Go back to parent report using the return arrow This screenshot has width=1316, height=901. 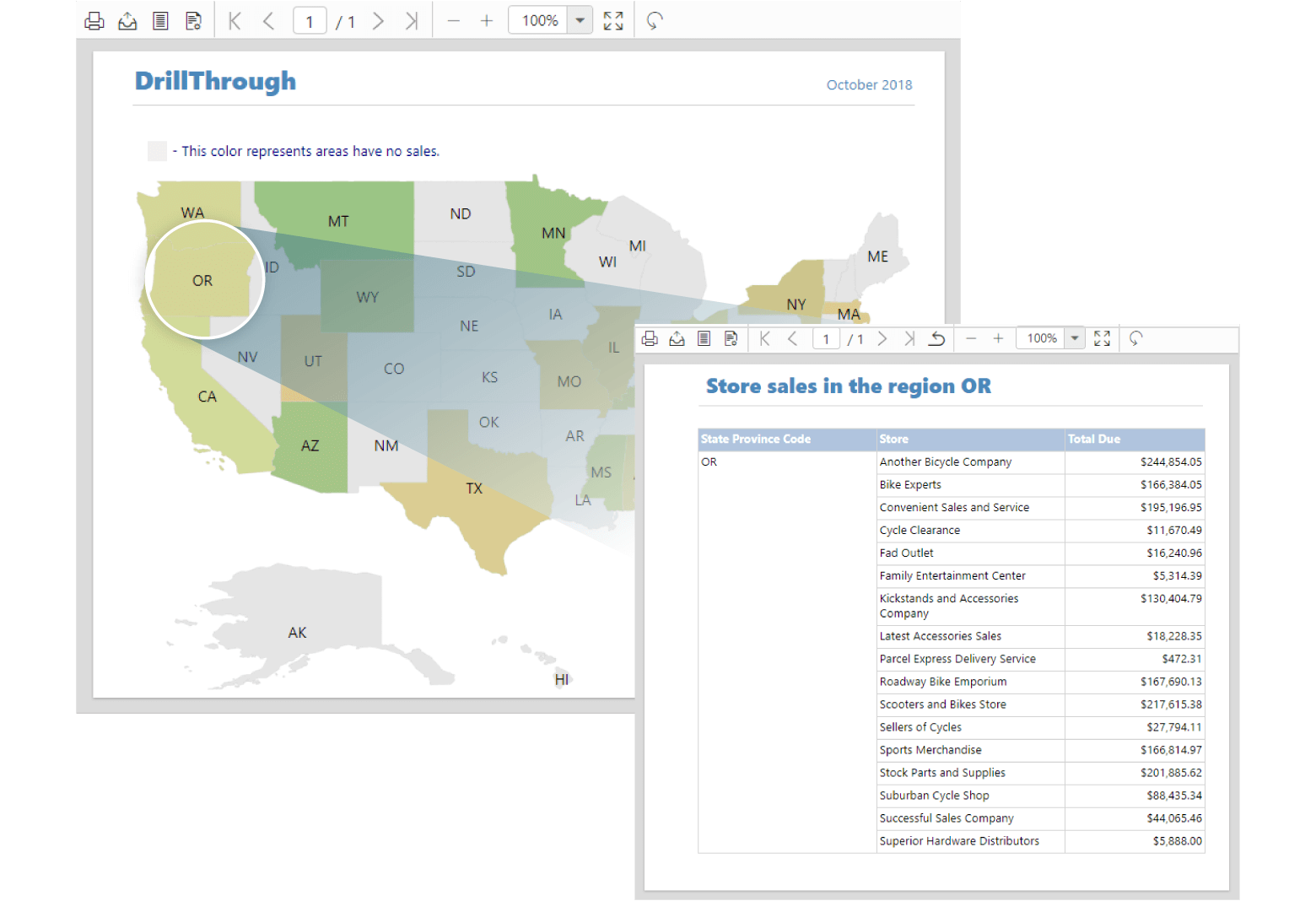[936, 338]
